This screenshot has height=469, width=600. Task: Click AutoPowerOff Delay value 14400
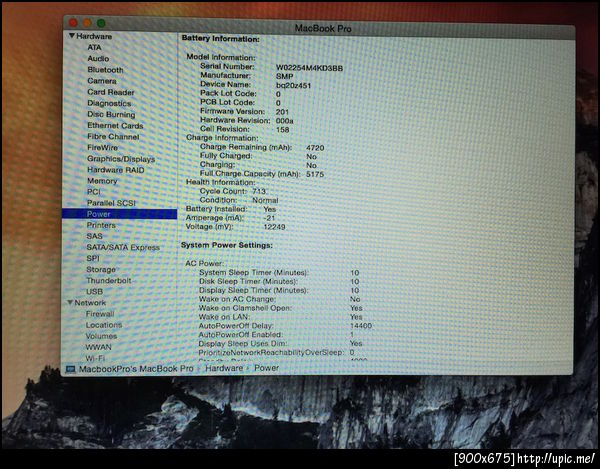pyautogui.click(x=361, y=326)
